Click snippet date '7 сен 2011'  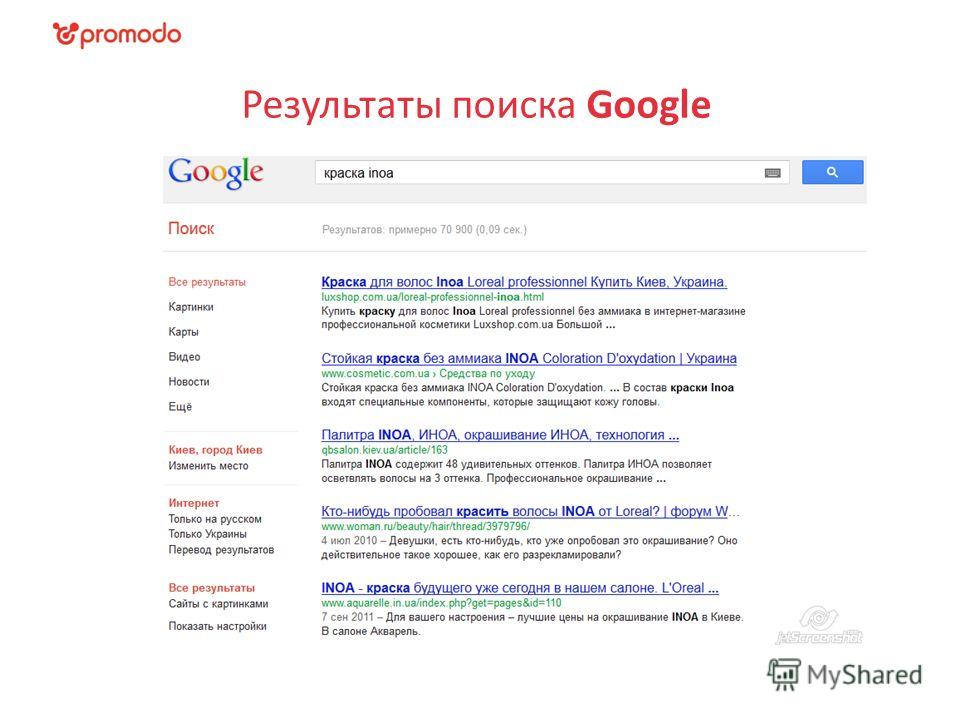point(347,618)
